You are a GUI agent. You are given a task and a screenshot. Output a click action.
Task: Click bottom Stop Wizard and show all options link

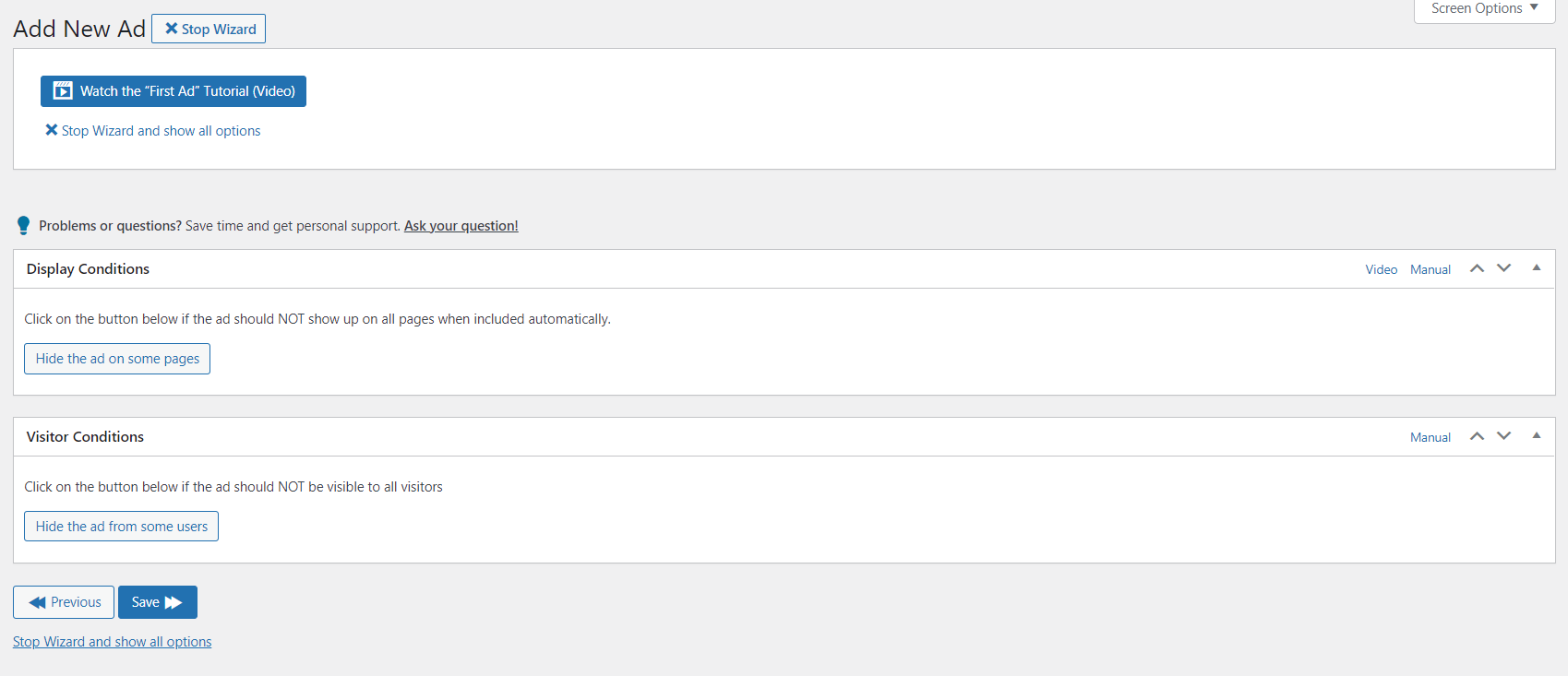[x=112, y=642]
